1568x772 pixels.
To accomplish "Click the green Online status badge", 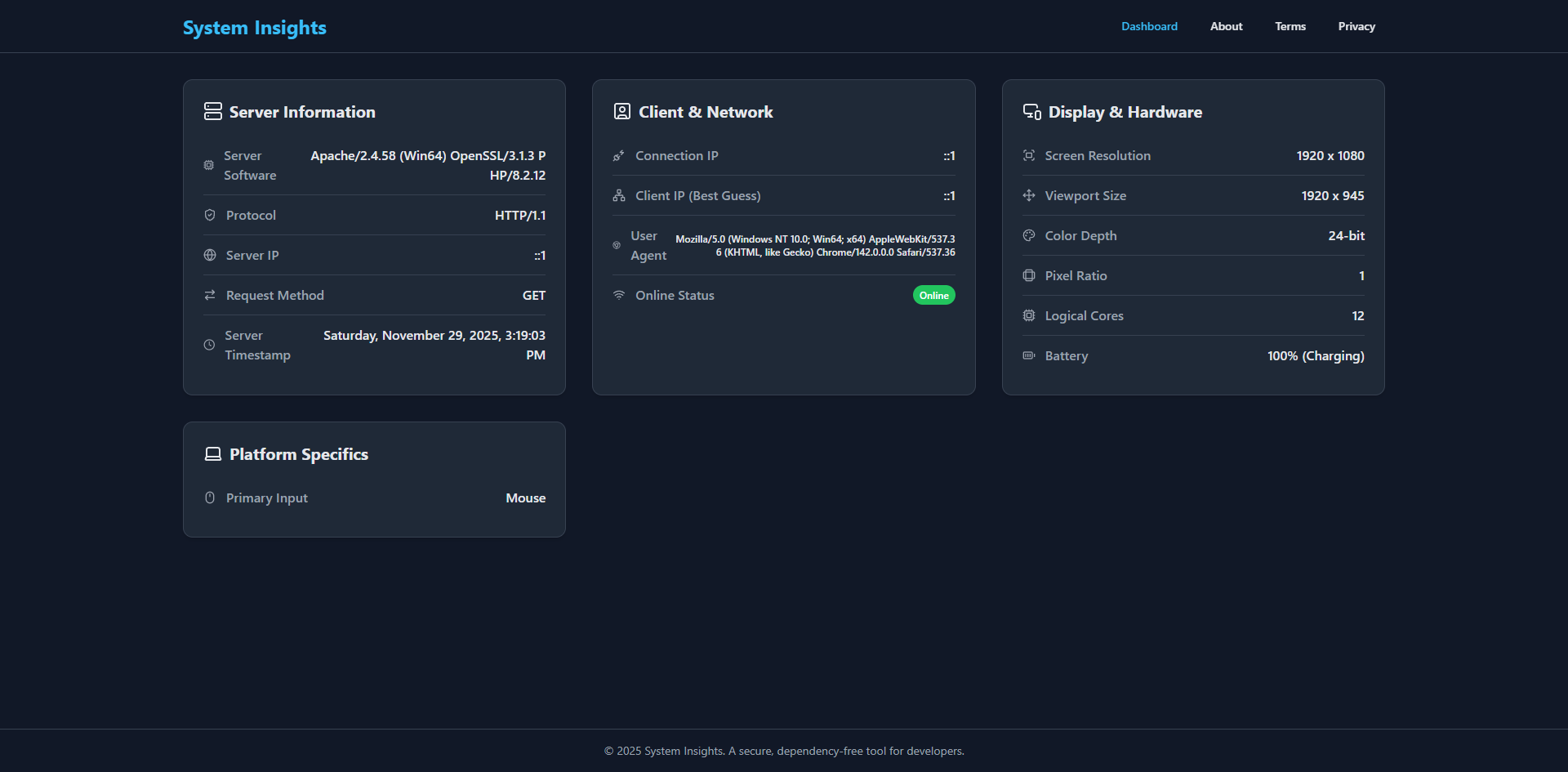I will coord(933,295).
